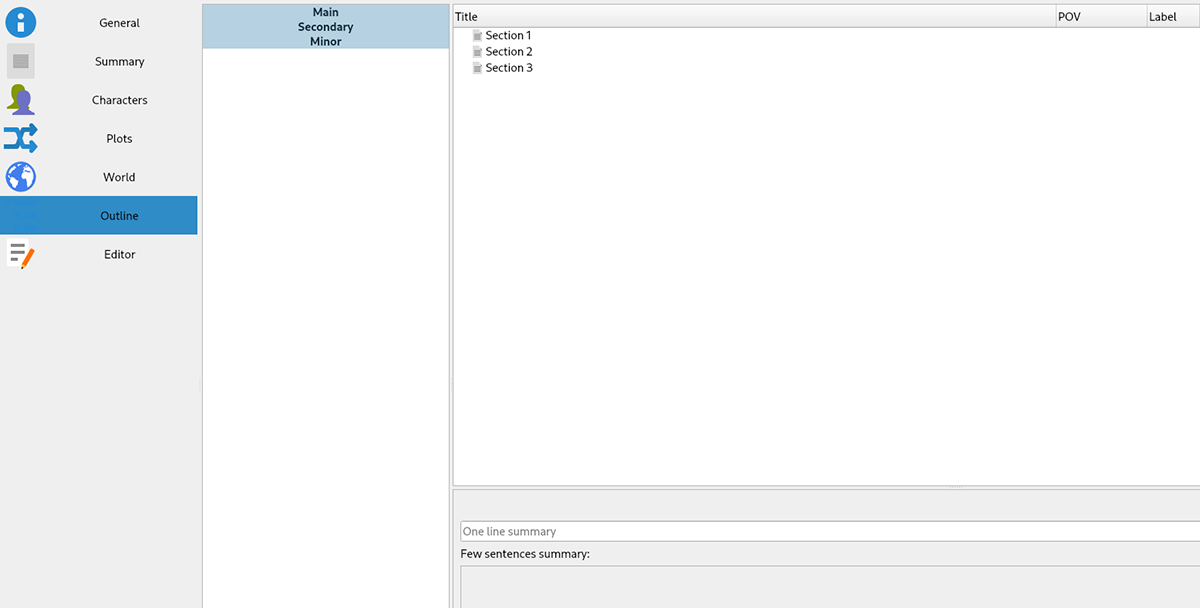Sort by the POV column header
Screen dimensions: 1200x608
[1101, 17]
